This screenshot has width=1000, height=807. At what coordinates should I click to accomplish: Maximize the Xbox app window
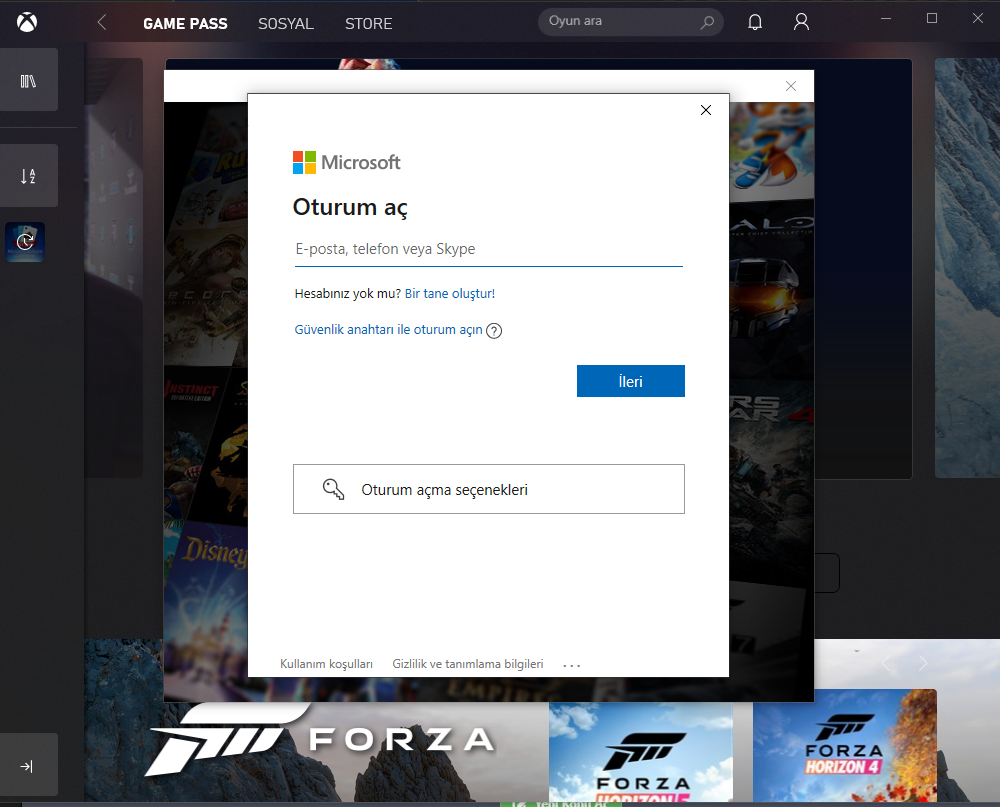pos(932,19)
